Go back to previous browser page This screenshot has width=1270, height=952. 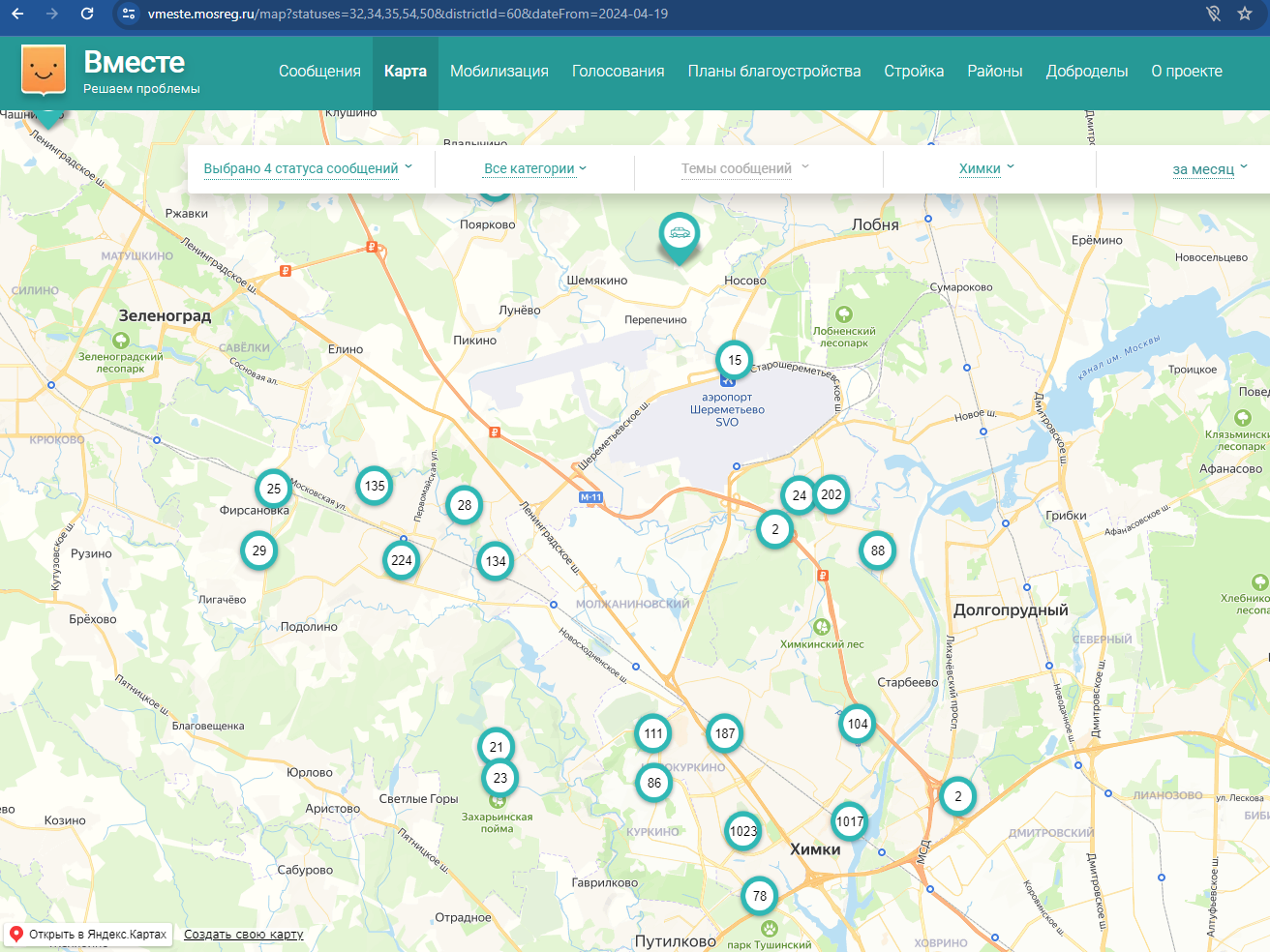[x=17, y=14]
